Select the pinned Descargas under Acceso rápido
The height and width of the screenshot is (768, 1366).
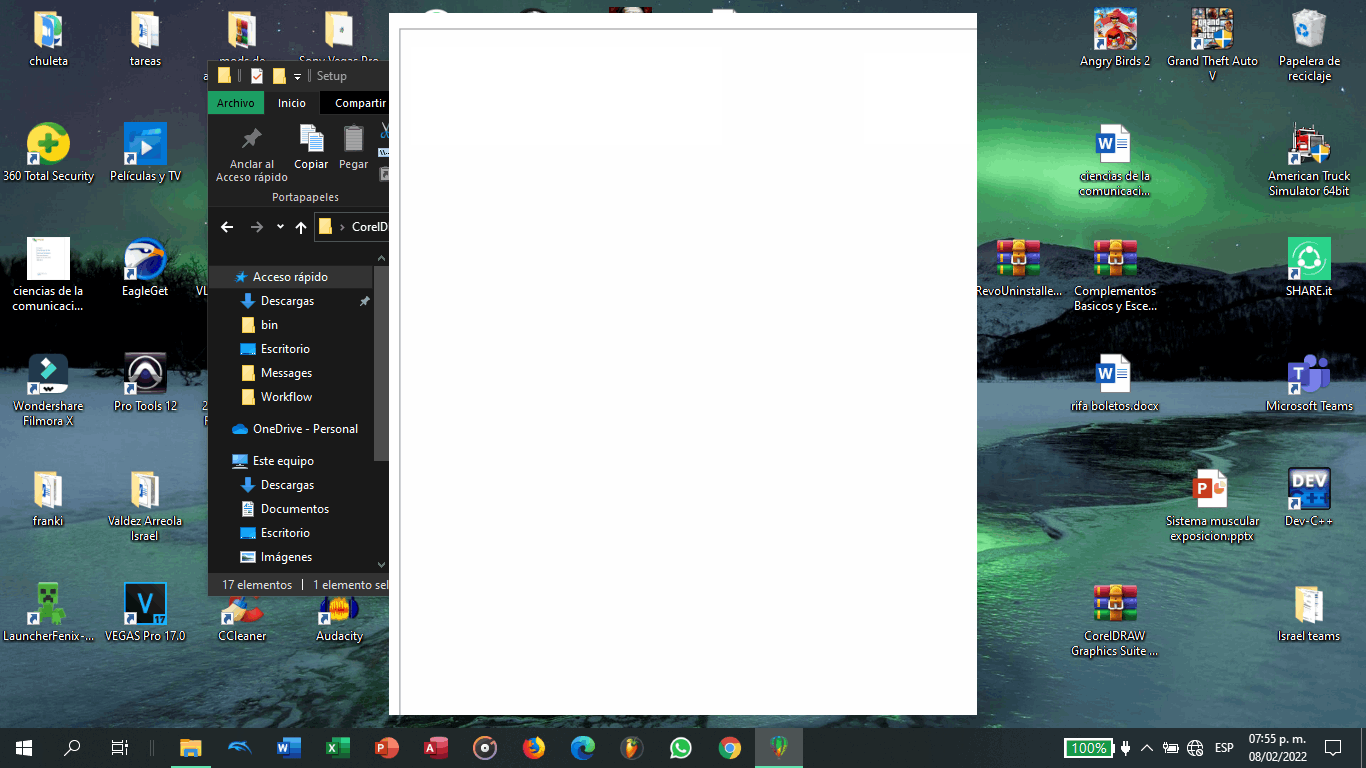coord(288,301)
